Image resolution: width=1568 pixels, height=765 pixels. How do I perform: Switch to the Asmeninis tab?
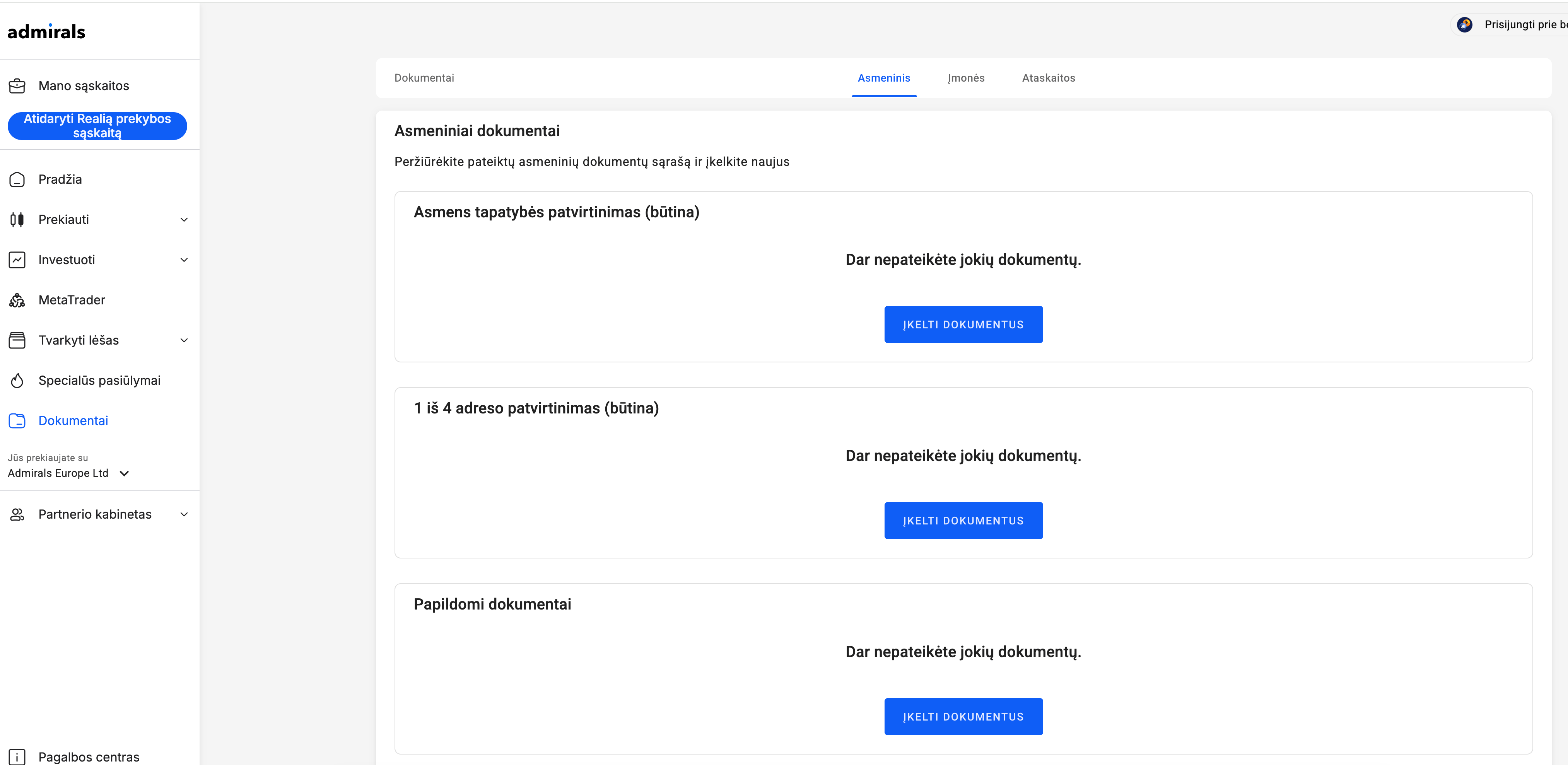884,78
